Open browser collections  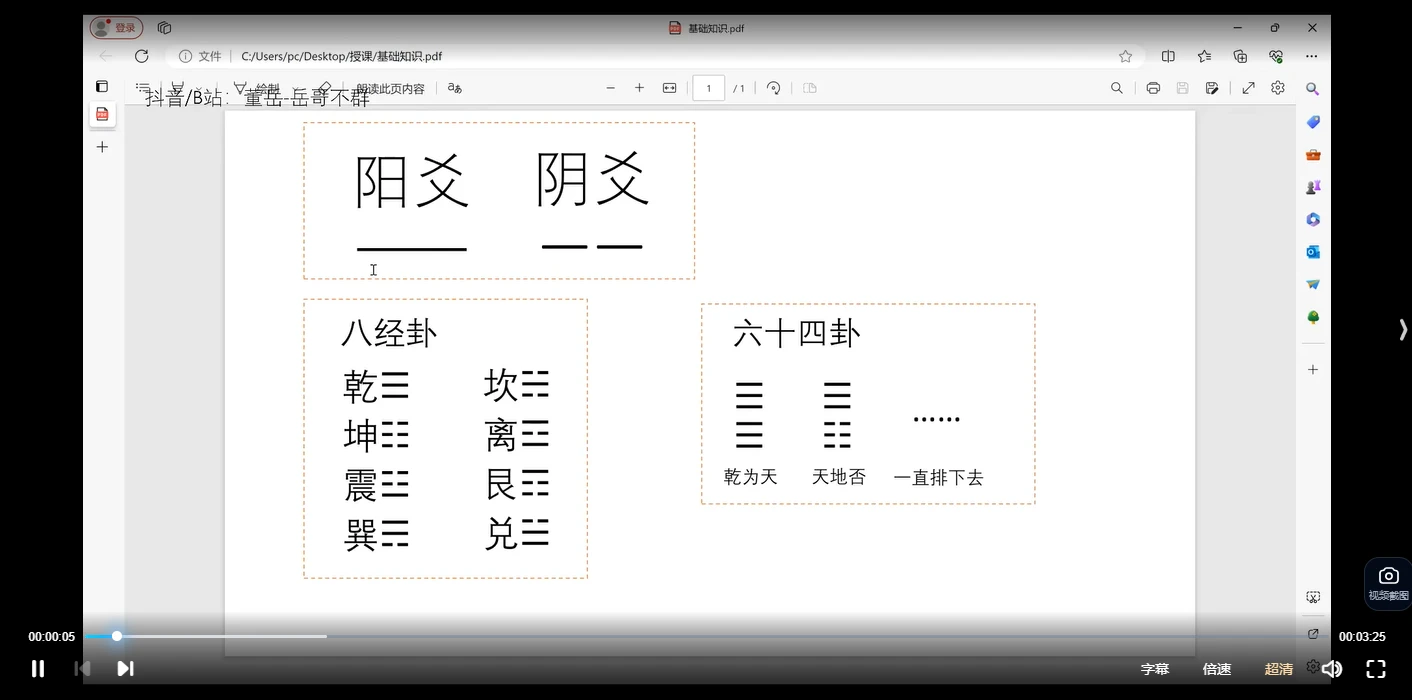1240,57
